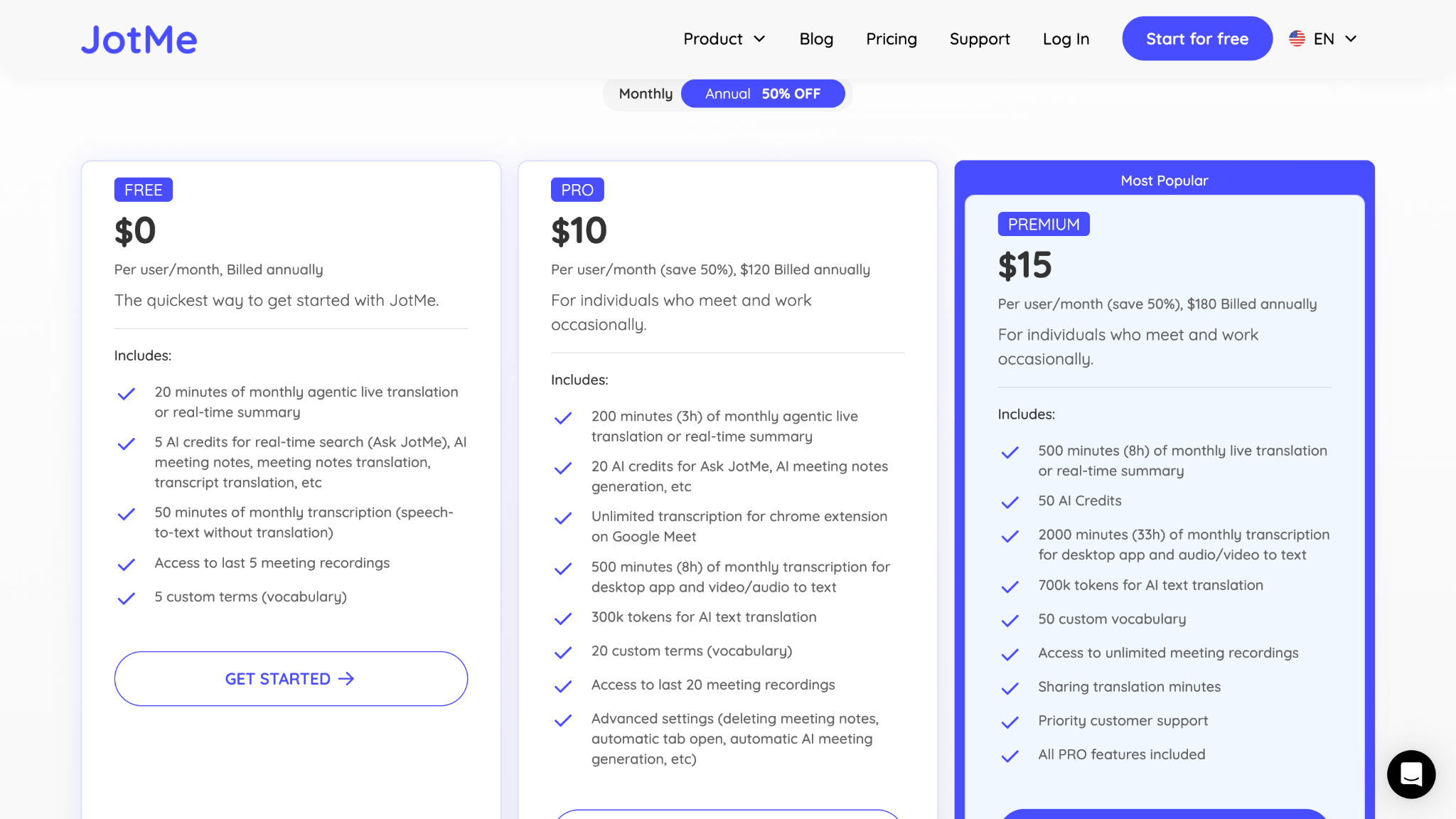Click checkmark beside 500 minutes (8h) of monthly live translation
Image resolution: width=1456 pixels, height=819 pixels.
click(x=1010, y=453)
